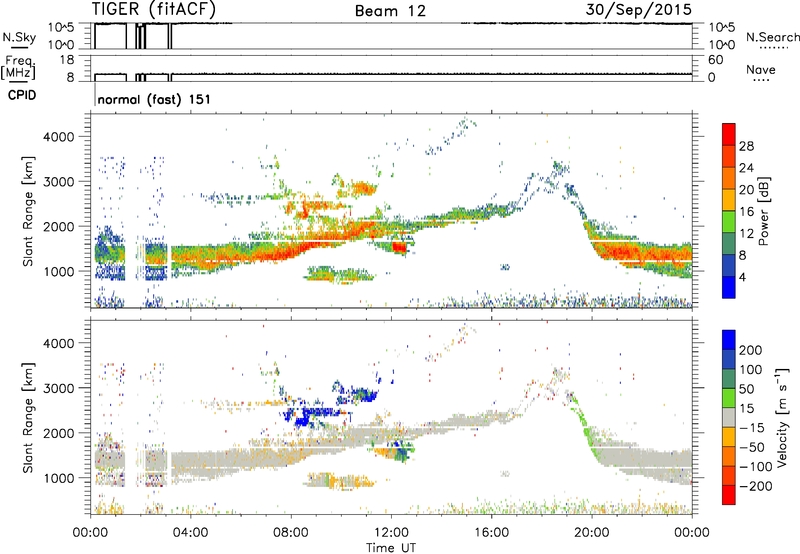Click the '12:00' time axis tick label
Viewport: 800px width, 554px height.
pos(391,533)
